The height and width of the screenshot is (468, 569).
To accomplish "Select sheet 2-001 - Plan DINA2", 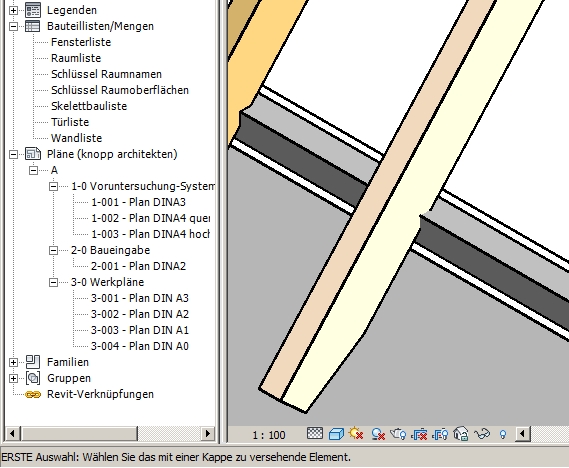I will [x=138, y=266].
